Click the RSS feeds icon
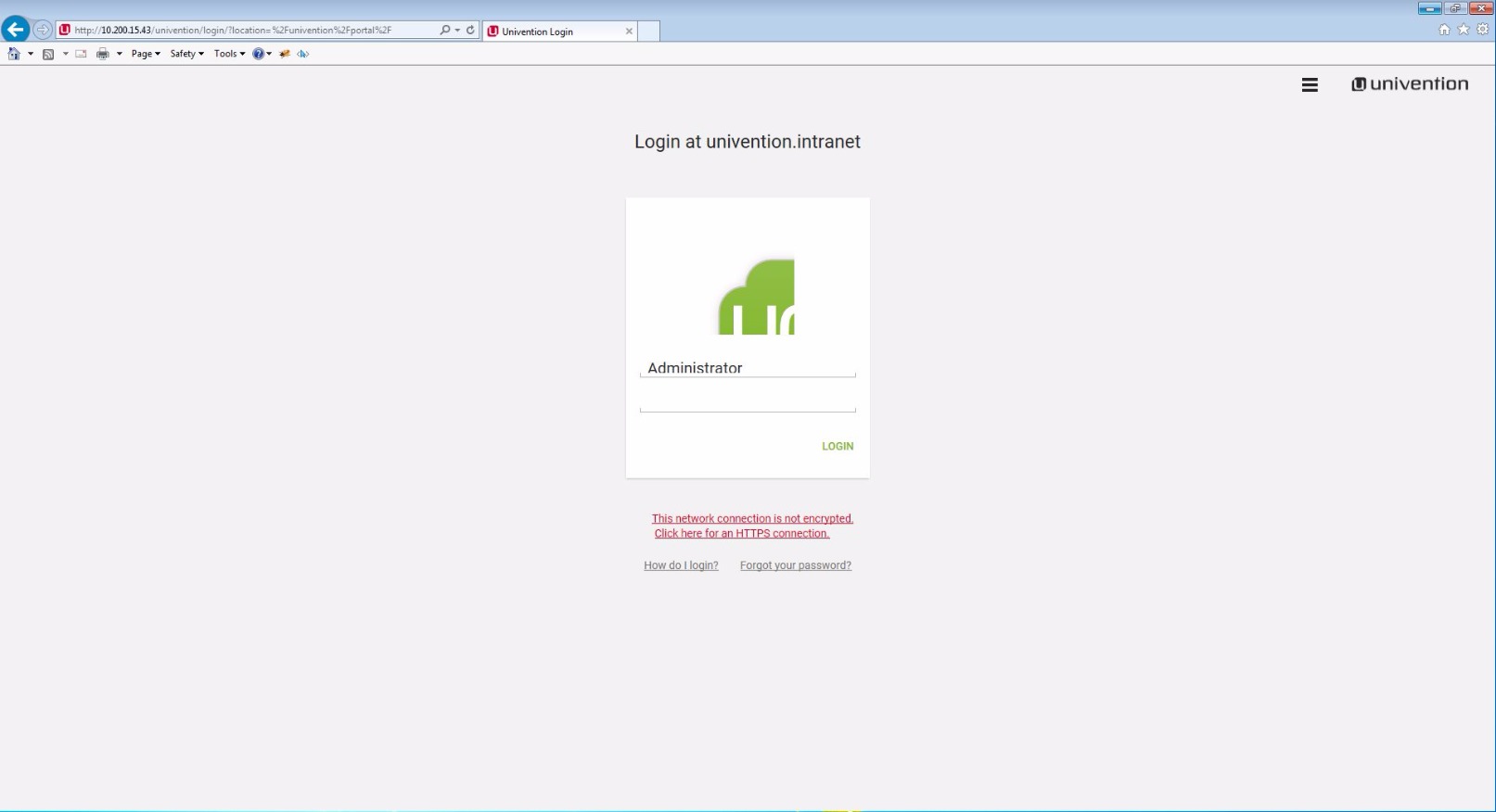This screenshot has height=812, width=1496. (x=48, y=54)
